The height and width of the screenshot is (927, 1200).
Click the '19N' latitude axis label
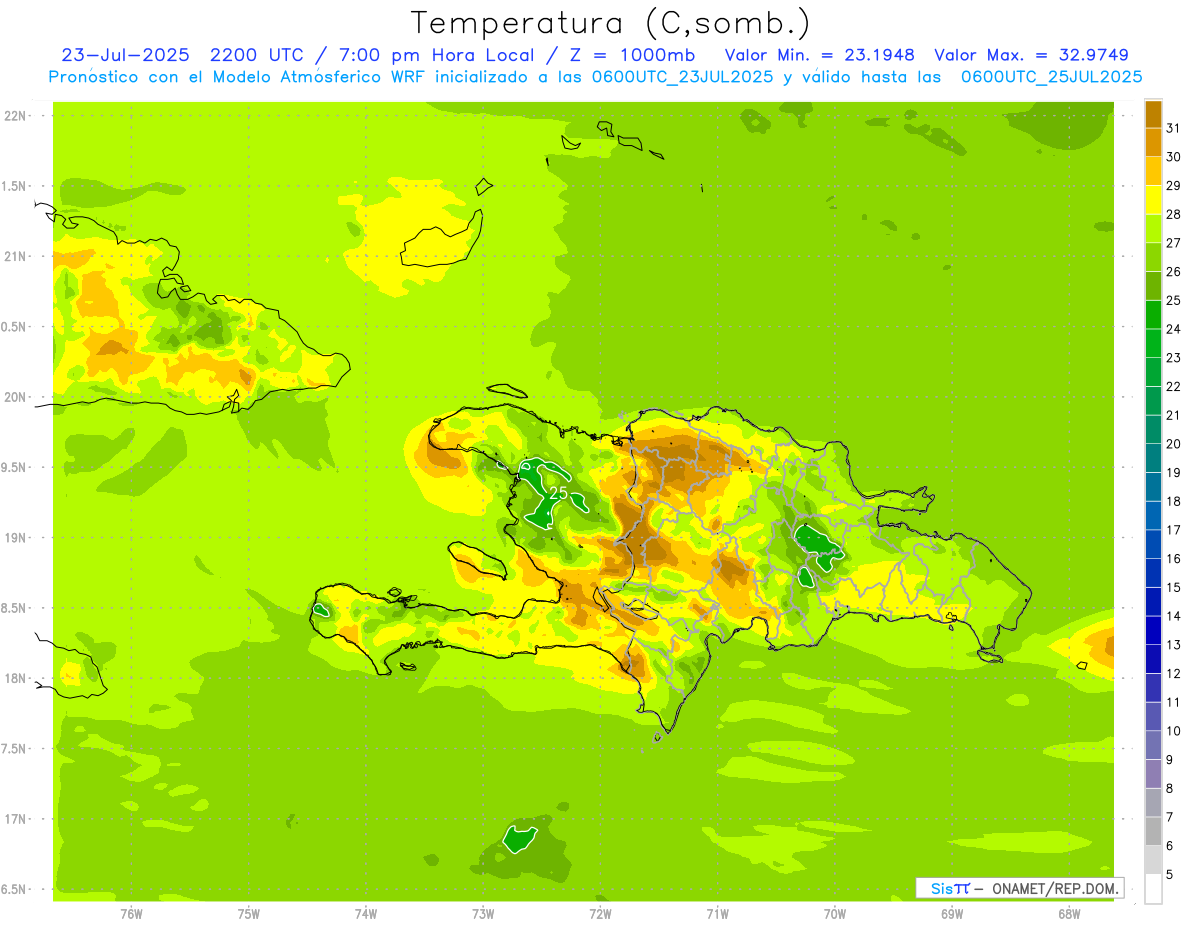pos(15,537)
